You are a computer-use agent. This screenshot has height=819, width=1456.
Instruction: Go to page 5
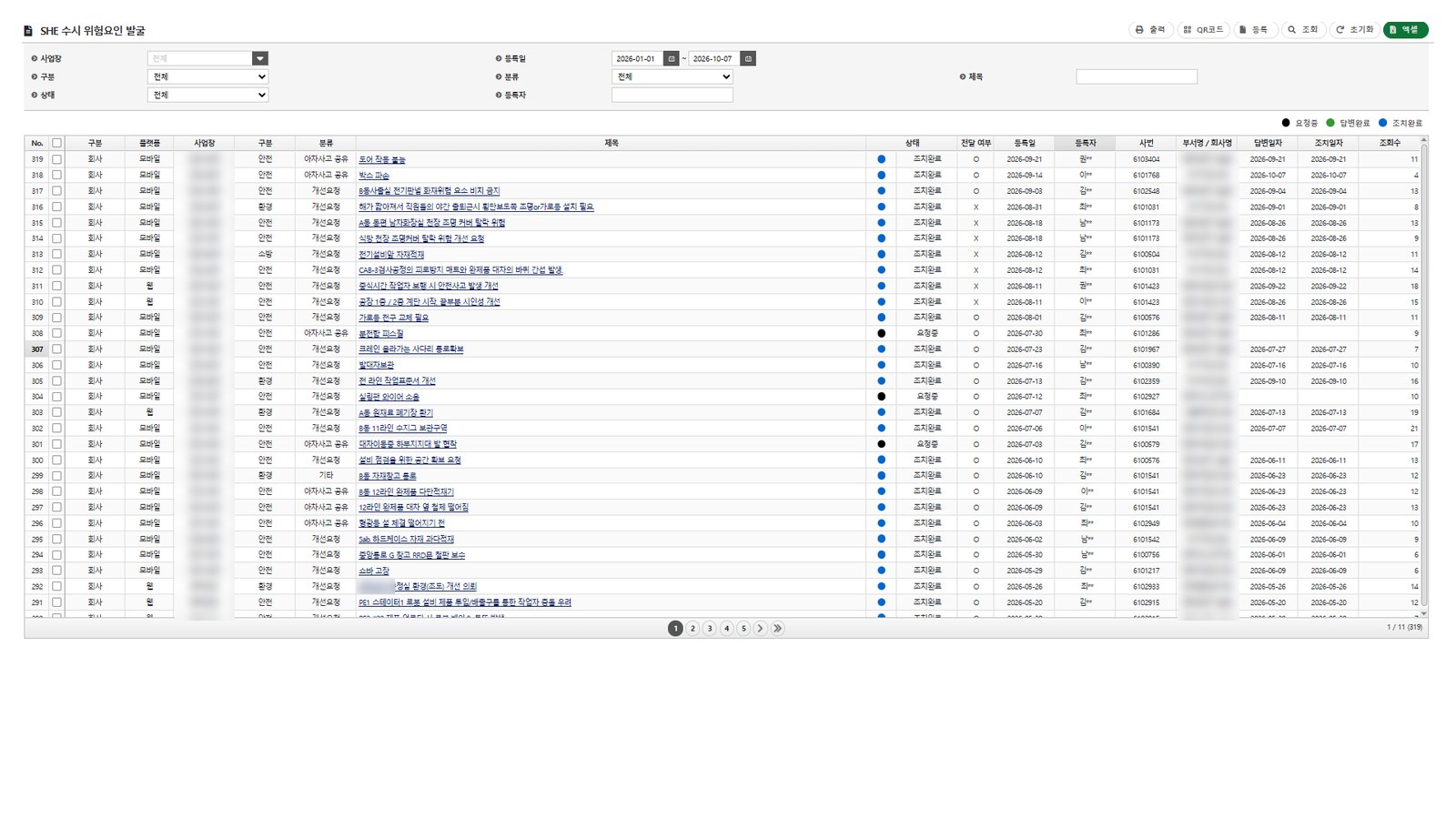click(743, 628)
